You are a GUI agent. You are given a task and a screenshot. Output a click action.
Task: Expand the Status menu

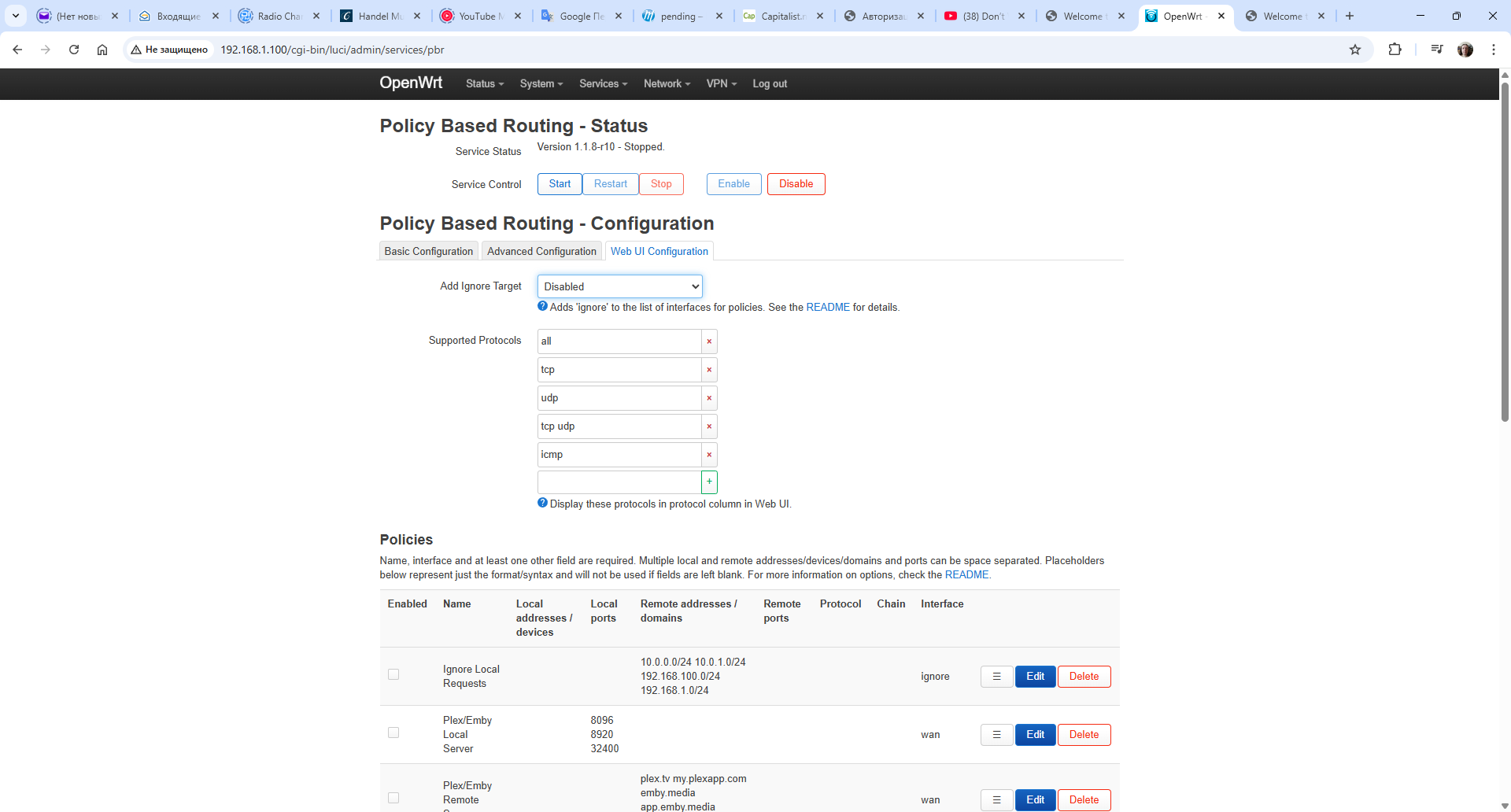(x=485, y=84)
